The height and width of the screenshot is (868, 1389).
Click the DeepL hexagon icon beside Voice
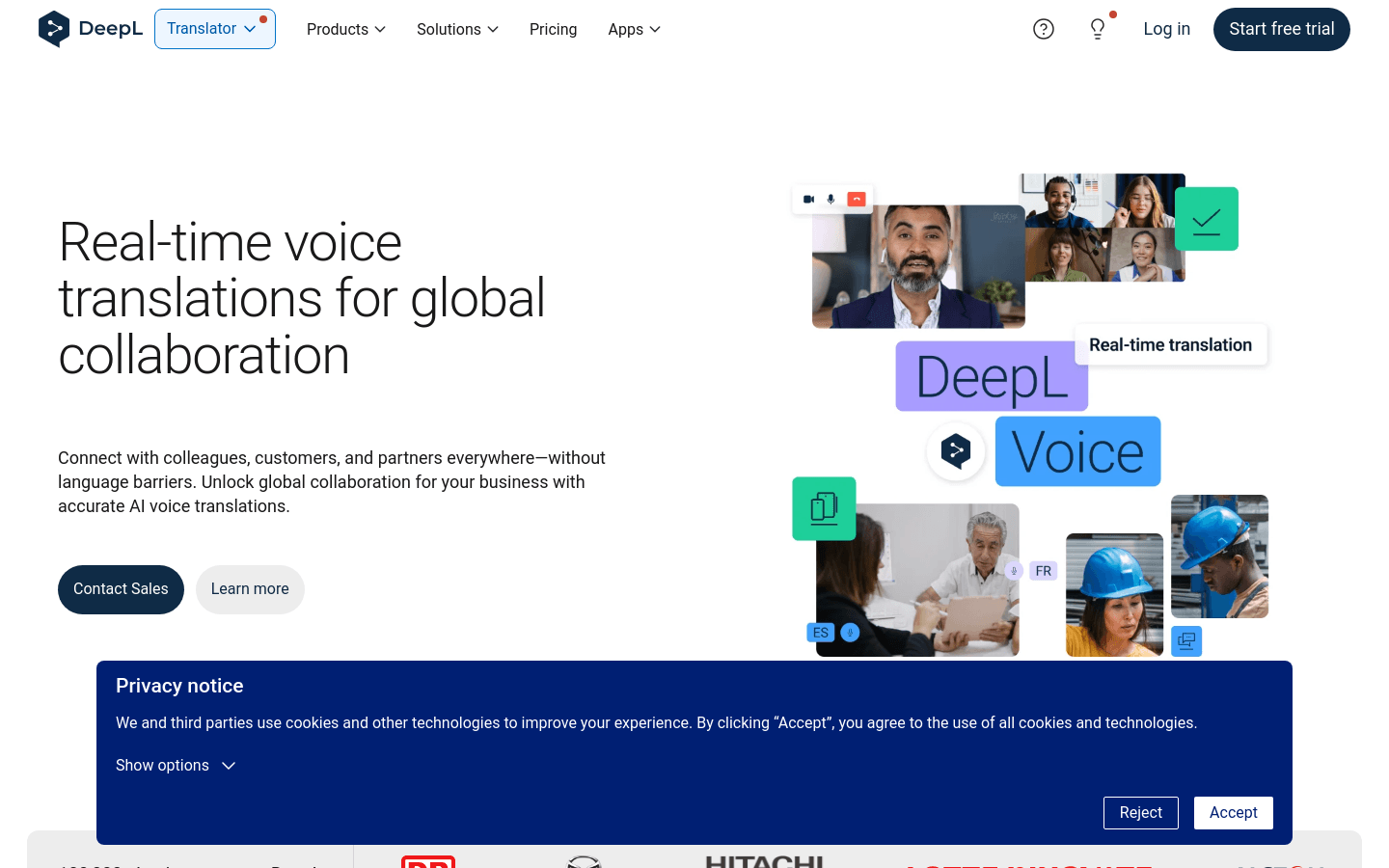point(956,450)
